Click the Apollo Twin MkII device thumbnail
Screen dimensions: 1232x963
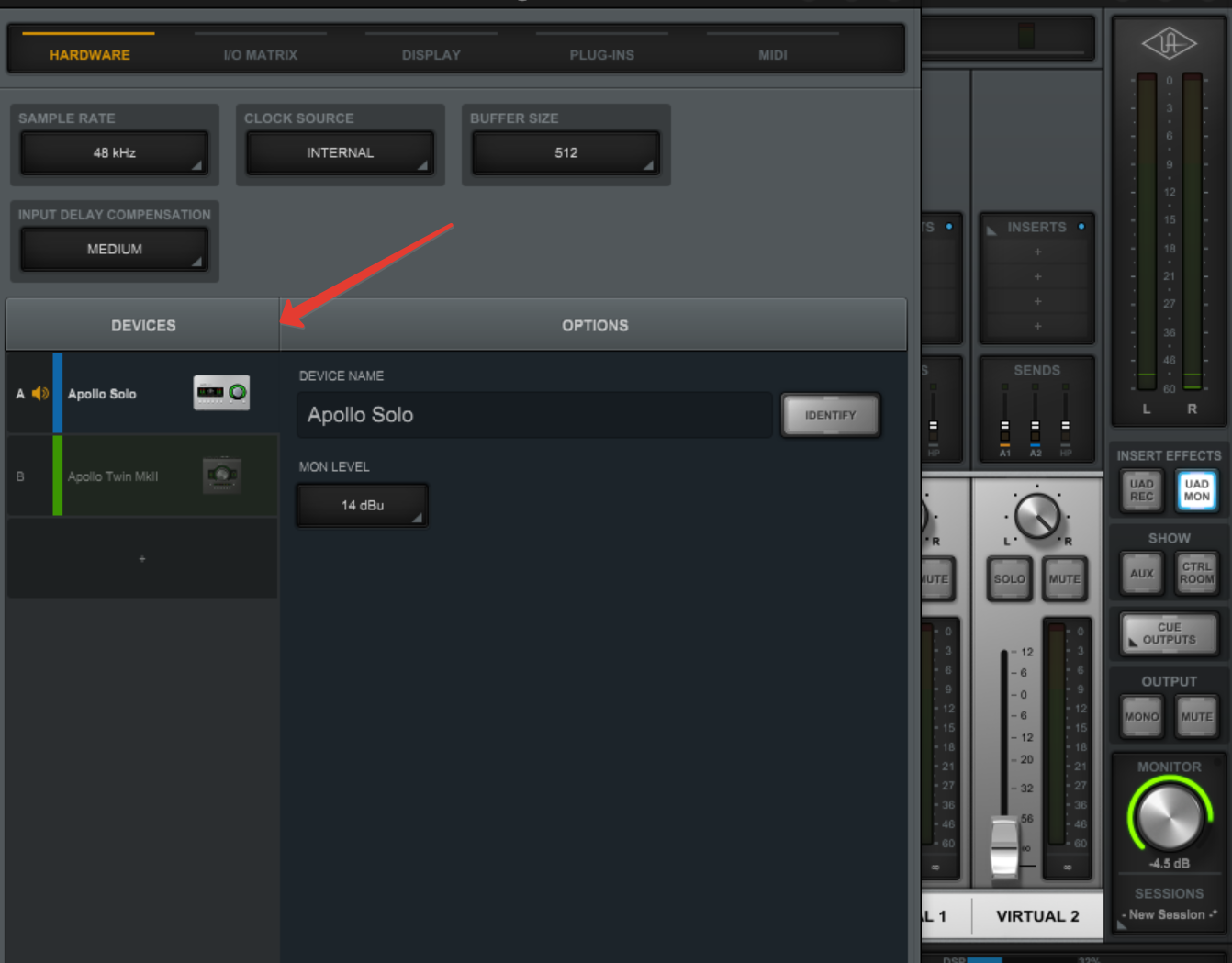(x=221, y=476)
